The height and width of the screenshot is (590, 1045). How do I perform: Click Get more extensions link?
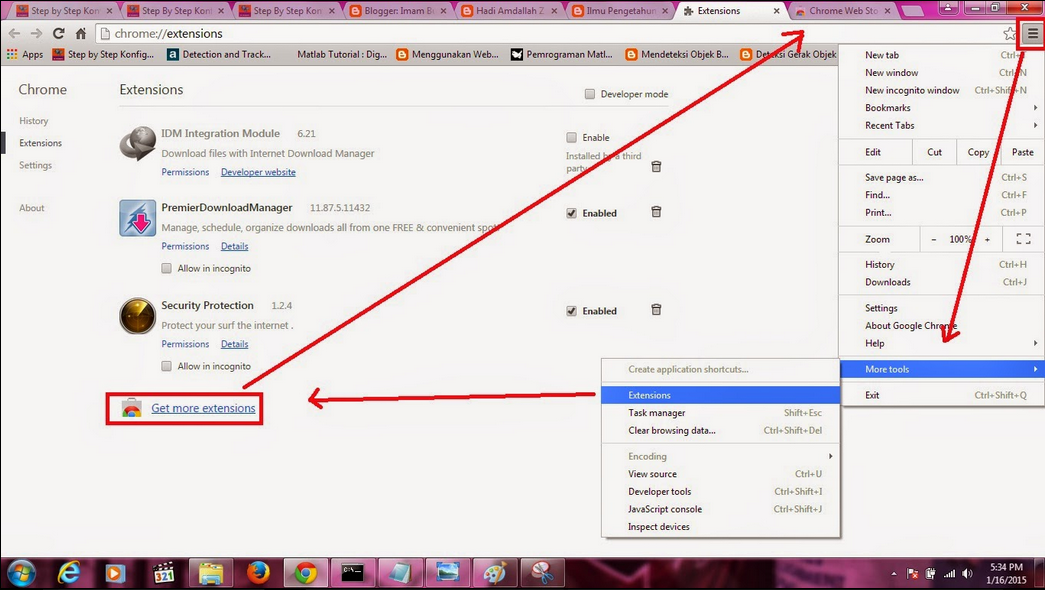point(203,408)
